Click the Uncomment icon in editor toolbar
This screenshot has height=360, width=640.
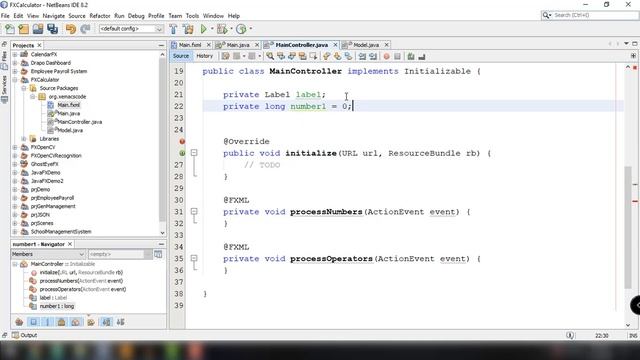coord(422,56)
